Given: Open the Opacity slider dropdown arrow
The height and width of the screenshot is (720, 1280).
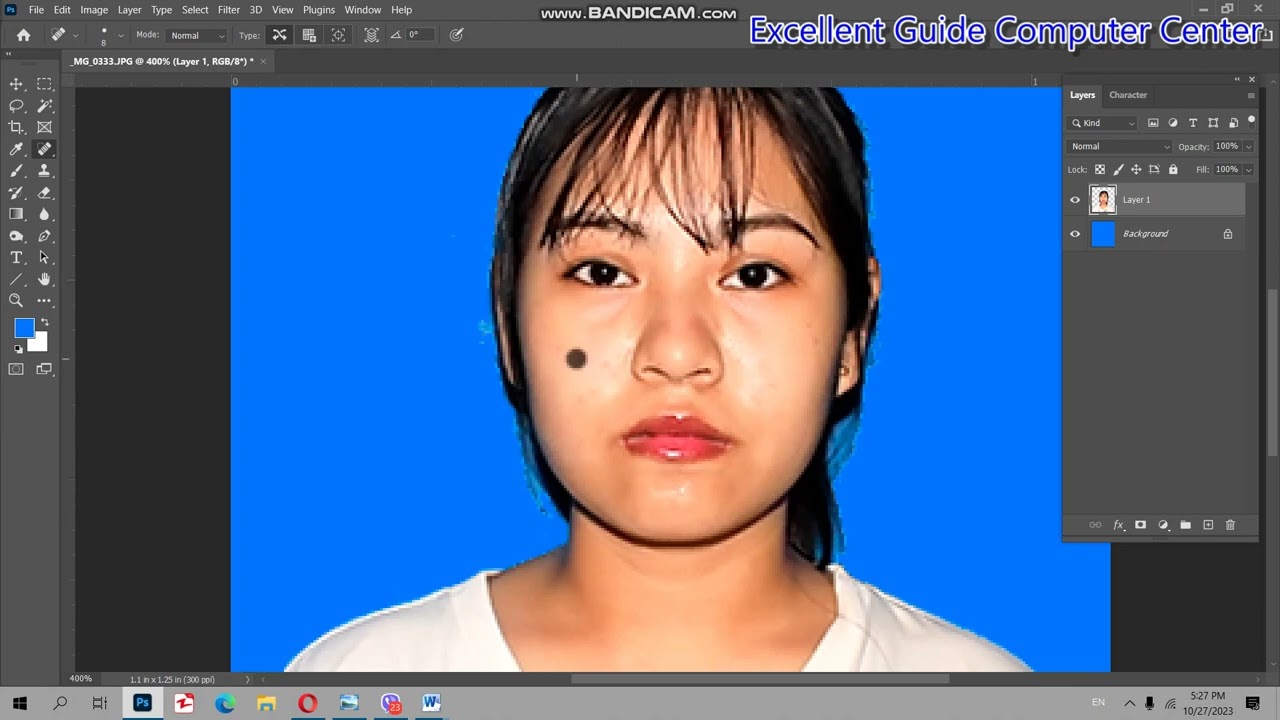Looking at the screenshot, I should pyautogui.click(x=1249, y=147).
